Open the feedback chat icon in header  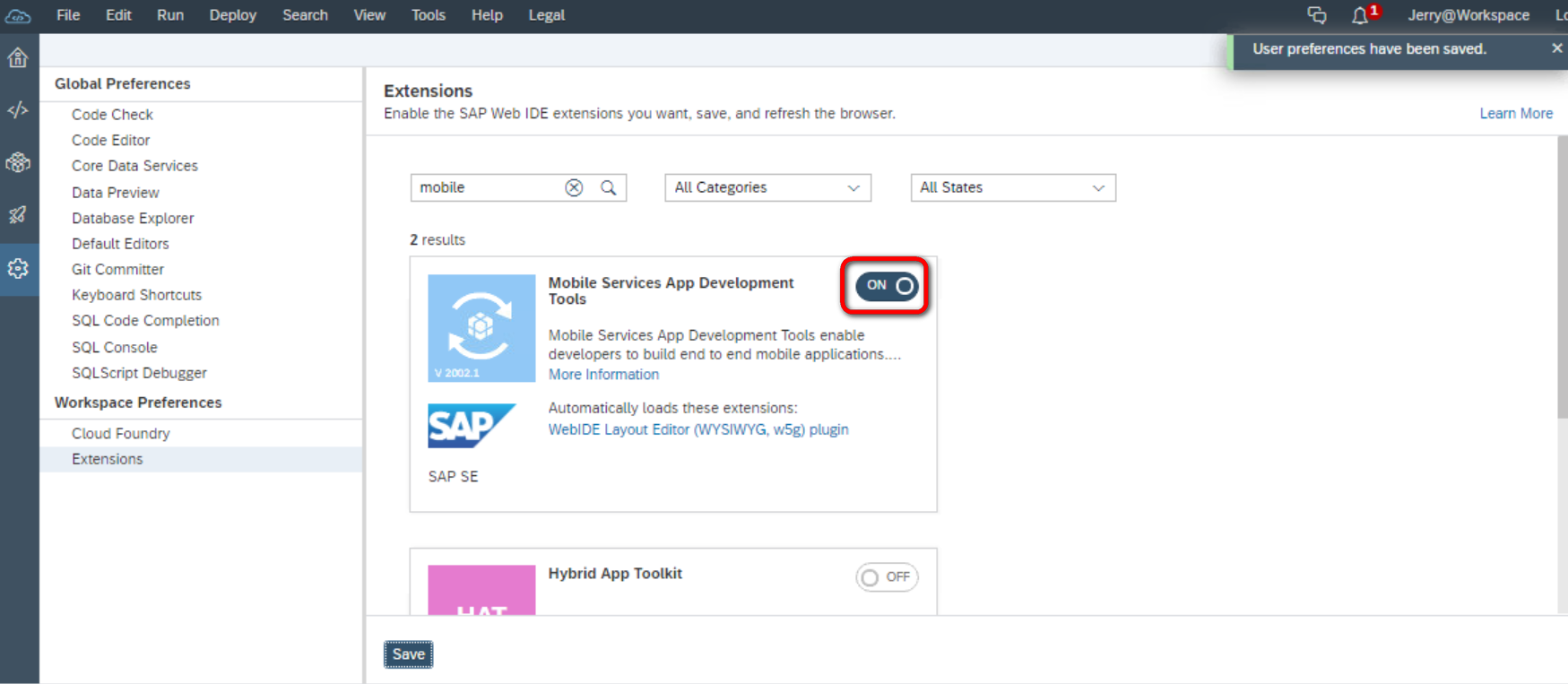(x=1316, y=15)
